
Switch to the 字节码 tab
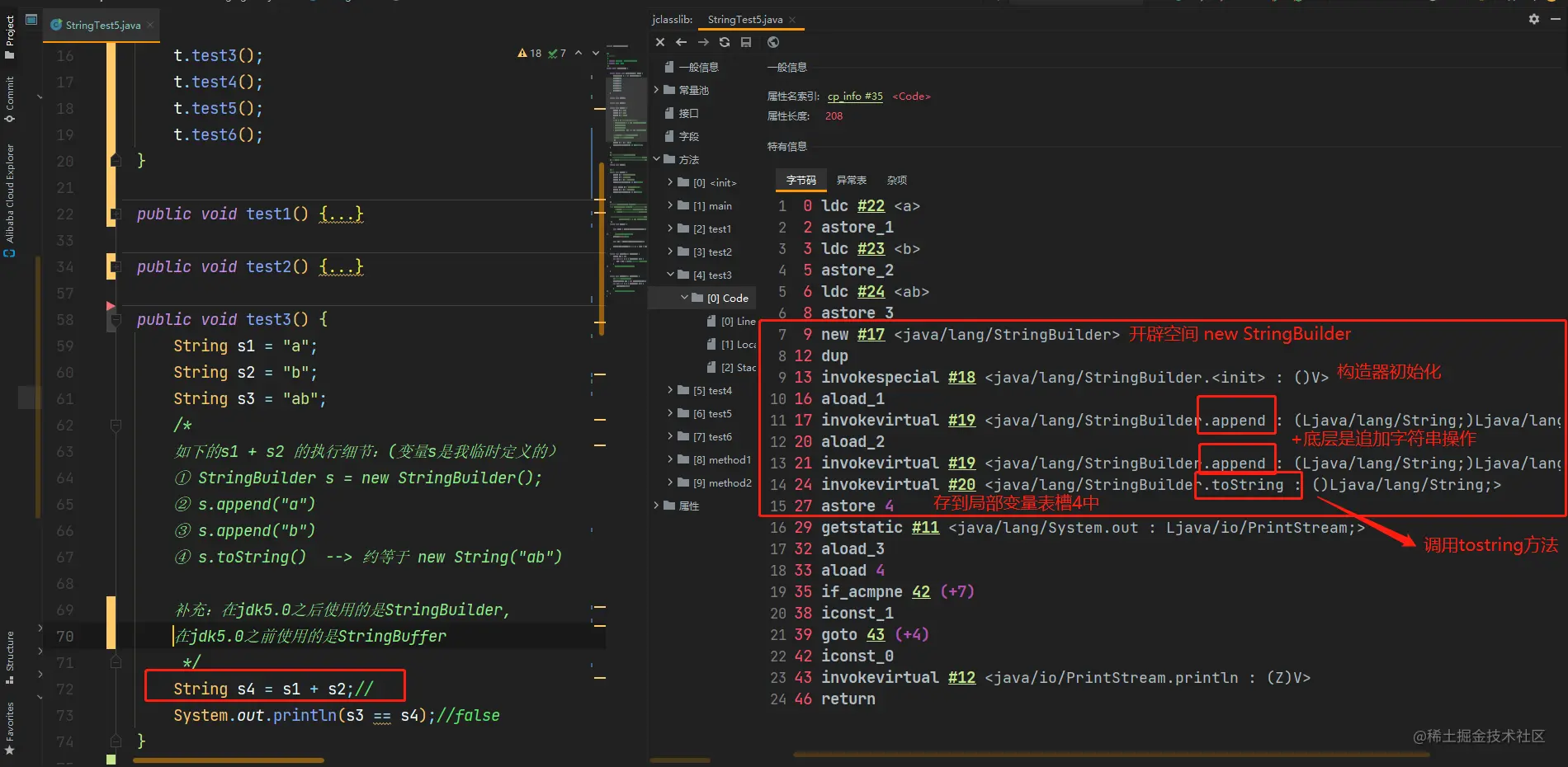[x=801, y=180]
